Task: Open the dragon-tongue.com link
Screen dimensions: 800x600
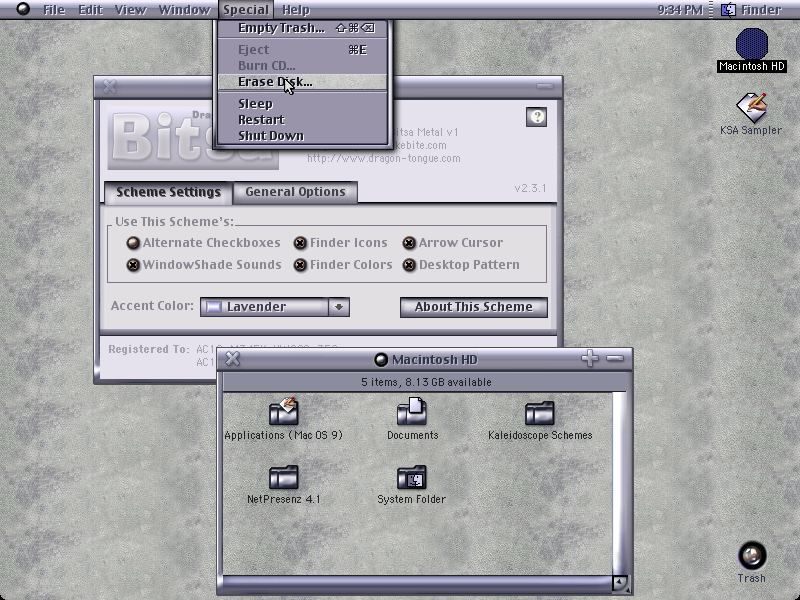Action: [384, 159]
